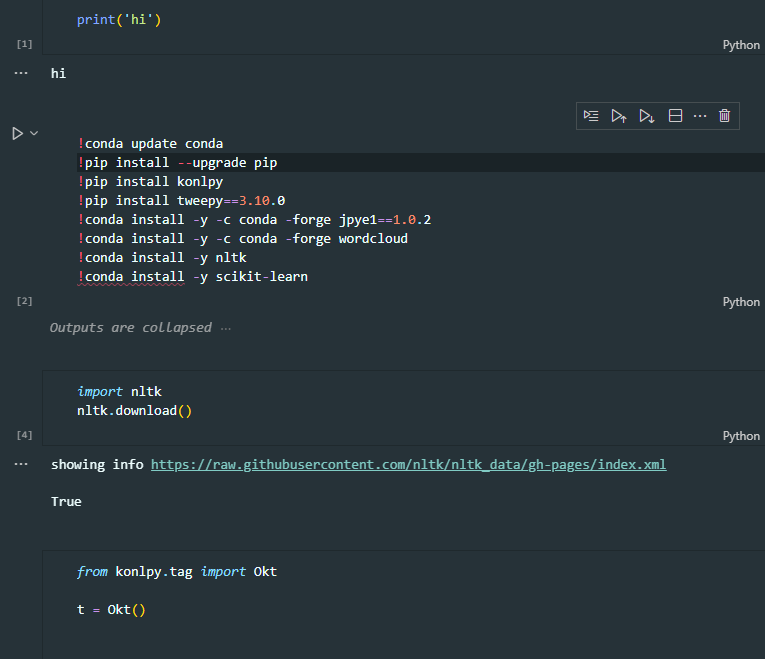Click the t = Okt() line
The image size is (765, 659).
click(111, 610)
